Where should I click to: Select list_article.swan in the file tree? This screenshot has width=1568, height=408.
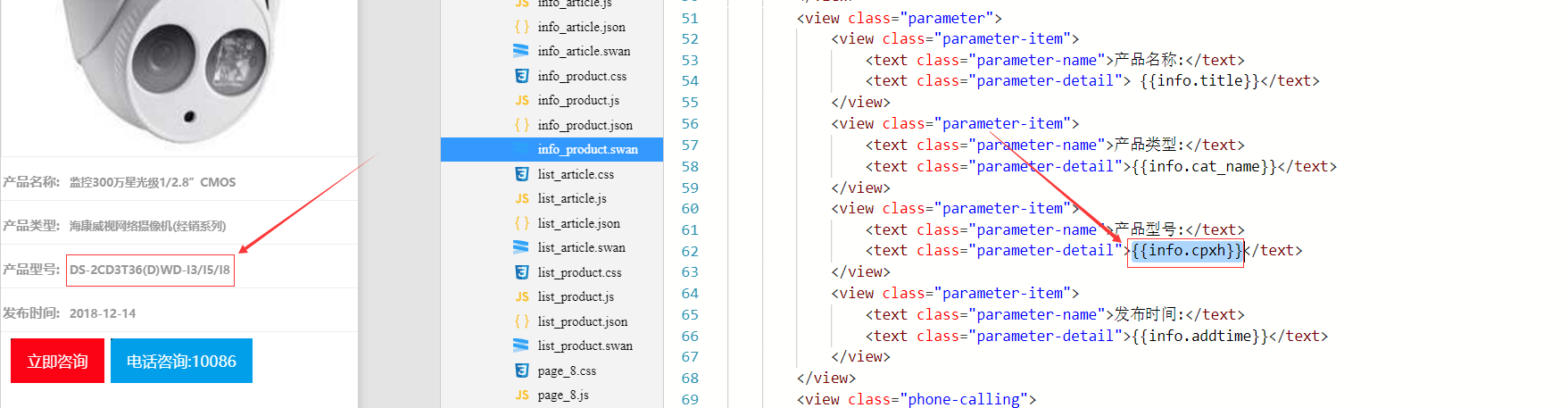click(x=581, y=247)
